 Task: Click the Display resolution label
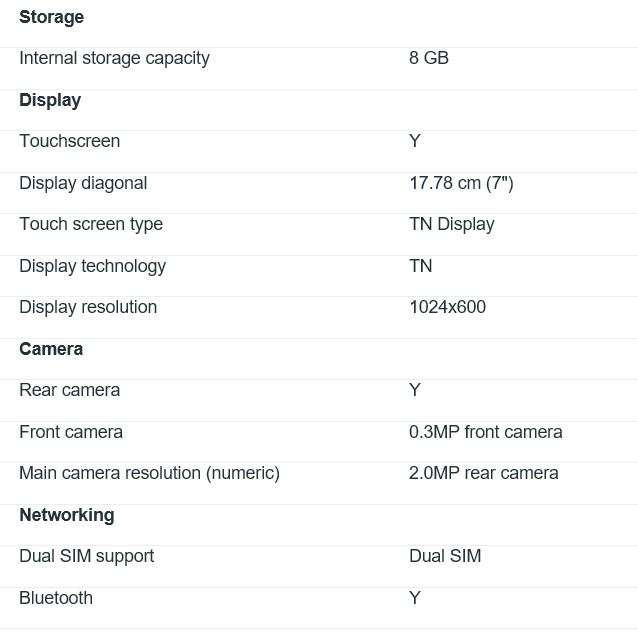click(x=88, y=307)
